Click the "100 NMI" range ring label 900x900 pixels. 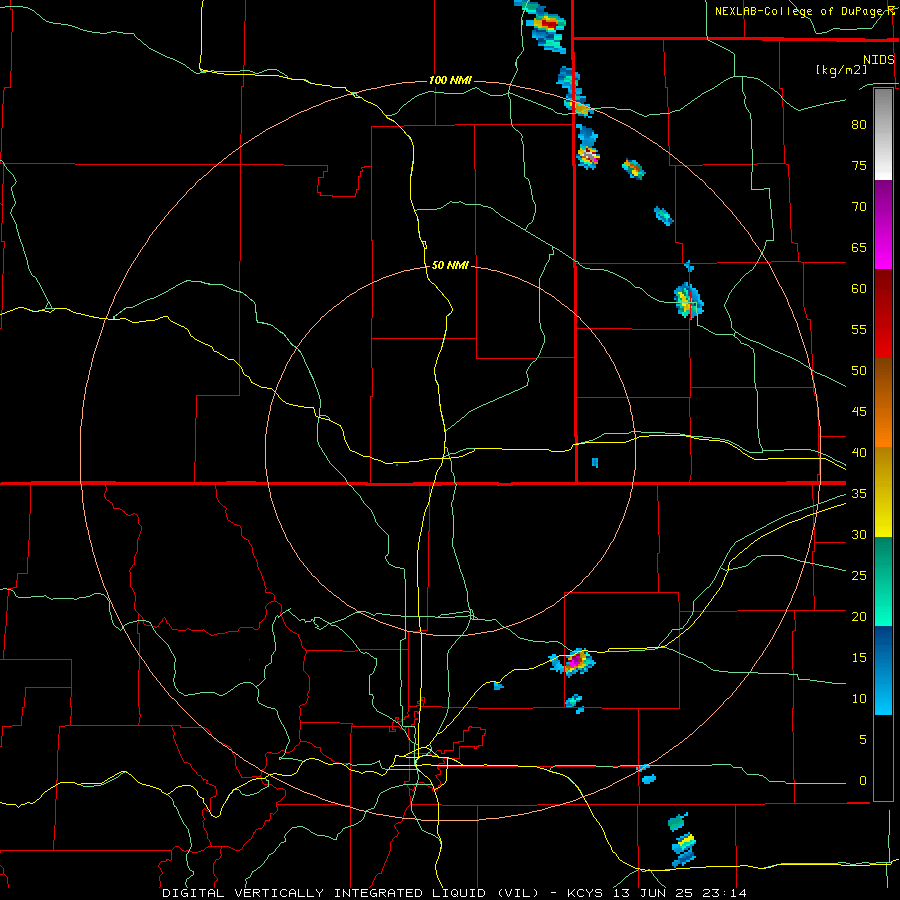[450, 80]
